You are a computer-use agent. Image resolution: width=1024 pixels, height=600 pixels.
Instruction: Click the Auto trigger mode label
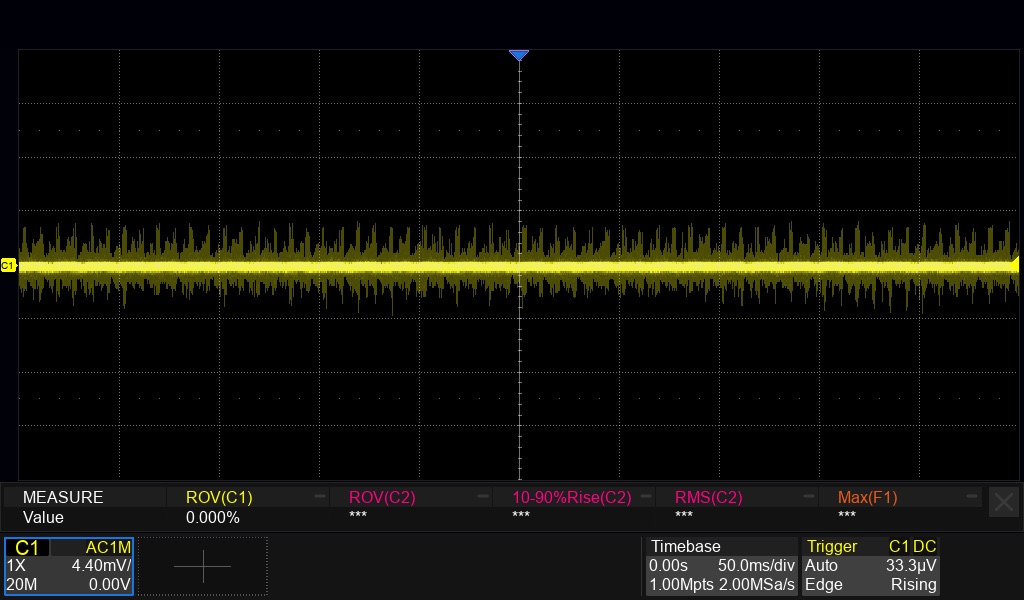(821, 565)
